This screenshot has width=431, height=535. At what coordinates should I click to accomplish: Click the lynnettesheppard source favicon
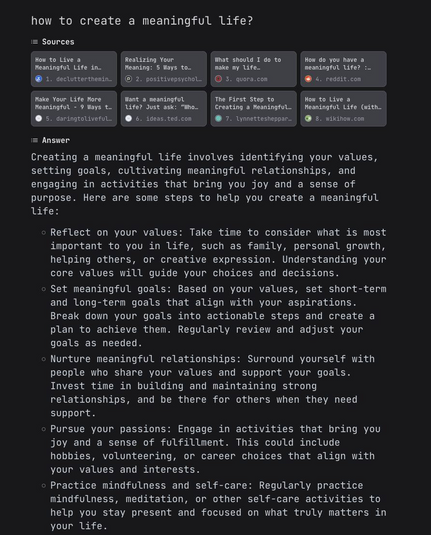(218, 118)
